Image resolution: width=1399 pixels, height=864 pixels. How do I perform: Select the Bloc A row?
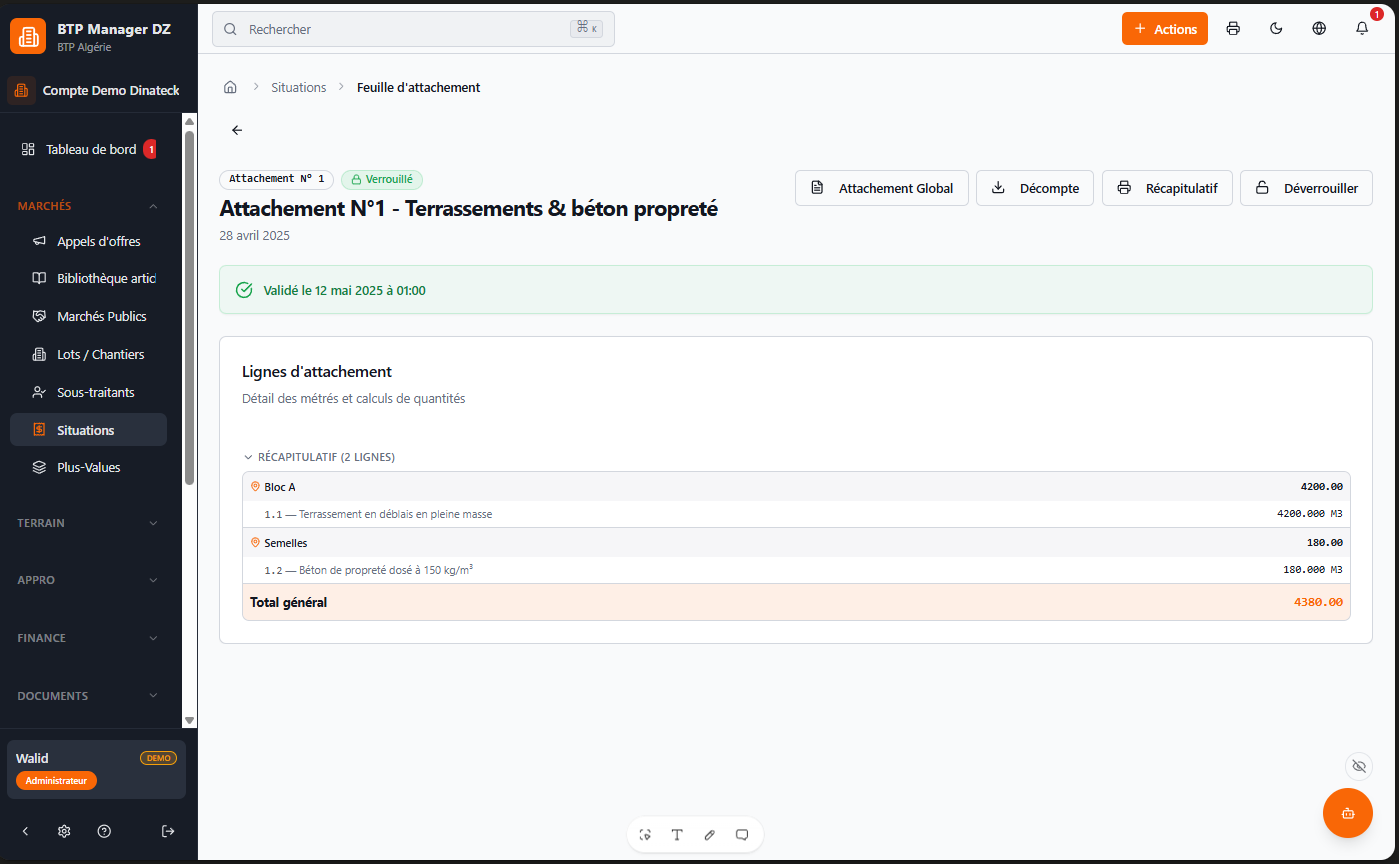click(x=796, y=486)
